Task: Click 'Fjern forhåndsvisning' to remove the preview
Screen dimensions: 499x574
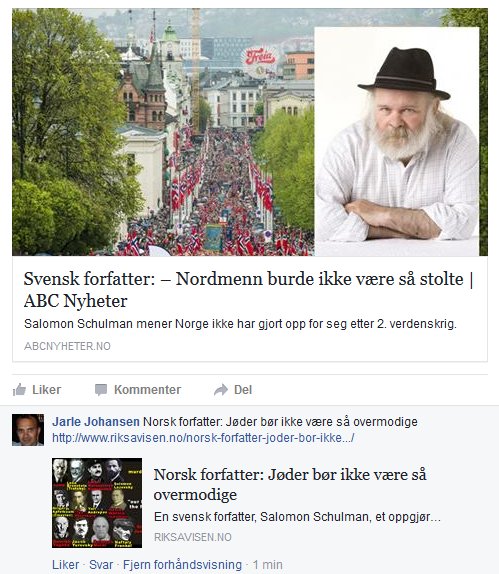Action: tap(182, 565)
